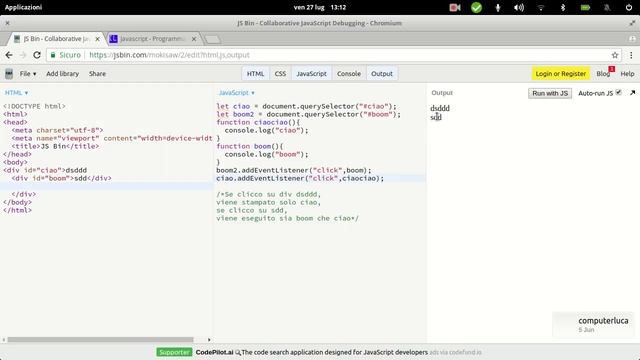Open the Blog link

[x=603, y=74]
